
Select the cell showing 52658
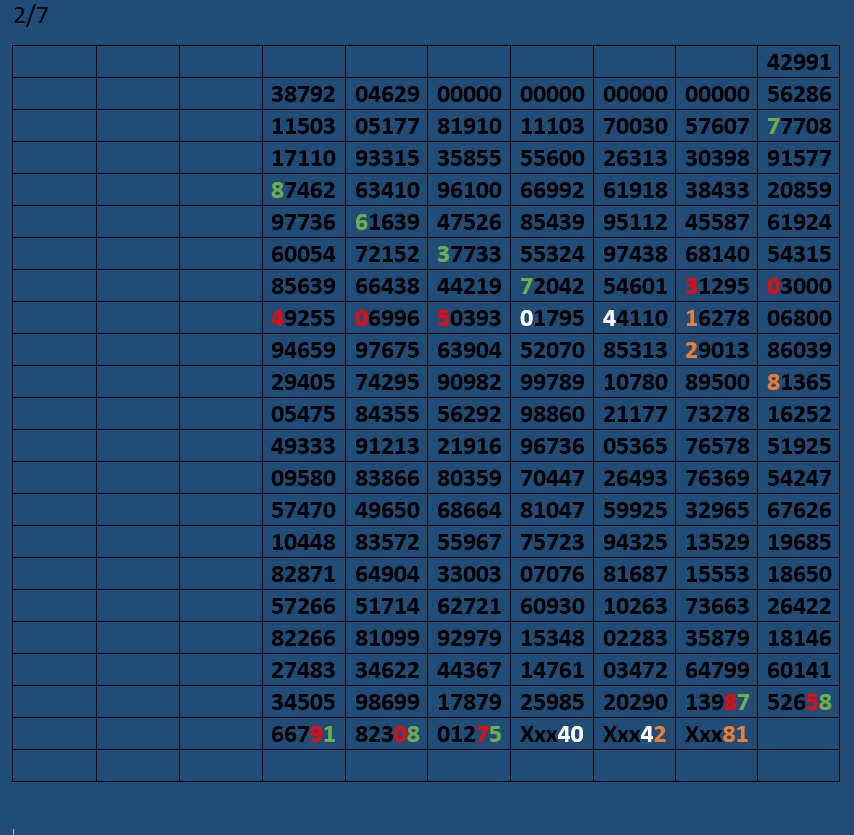pos(798,702)
